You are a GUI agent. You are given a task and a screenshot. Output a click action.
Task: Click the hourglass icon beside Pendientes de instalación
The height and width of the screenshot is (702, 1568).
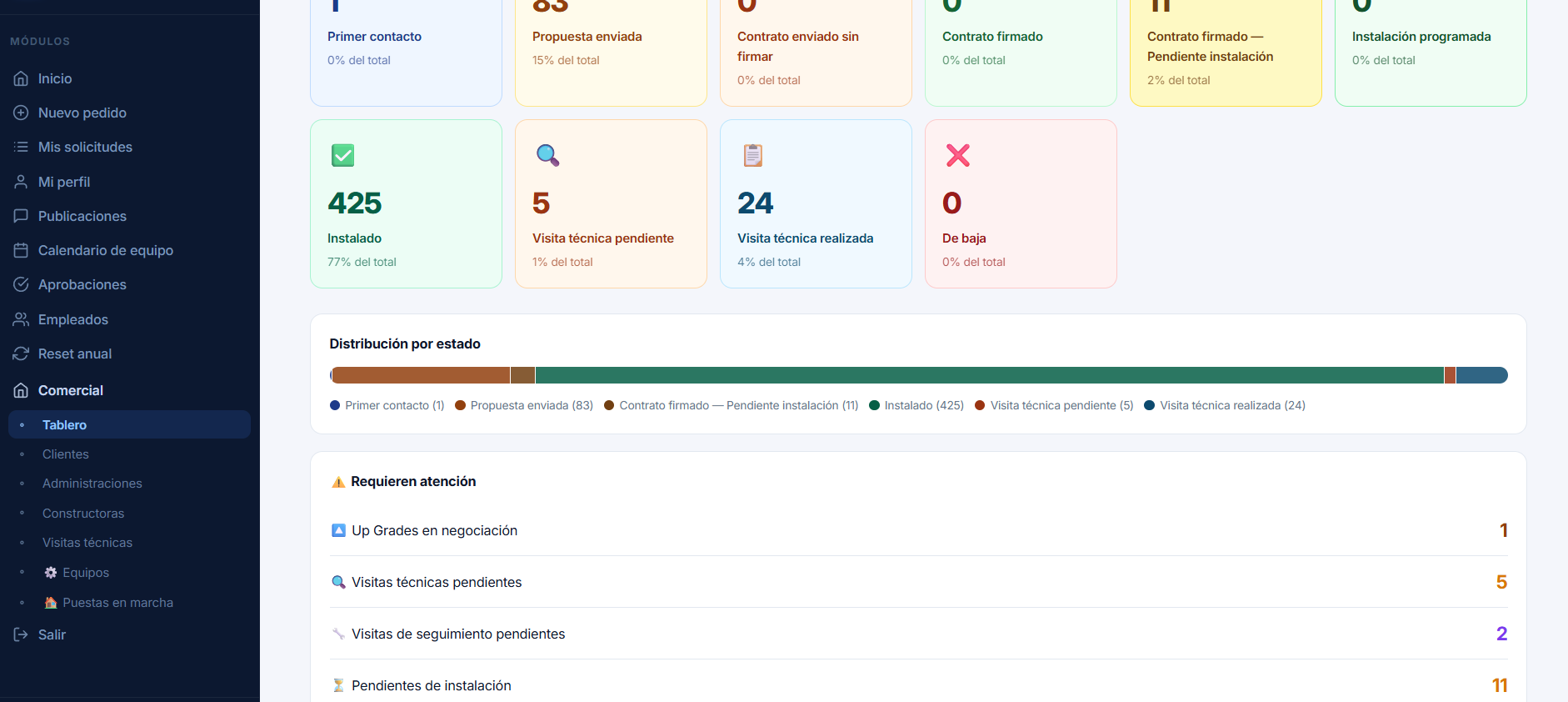click(338, 685)
